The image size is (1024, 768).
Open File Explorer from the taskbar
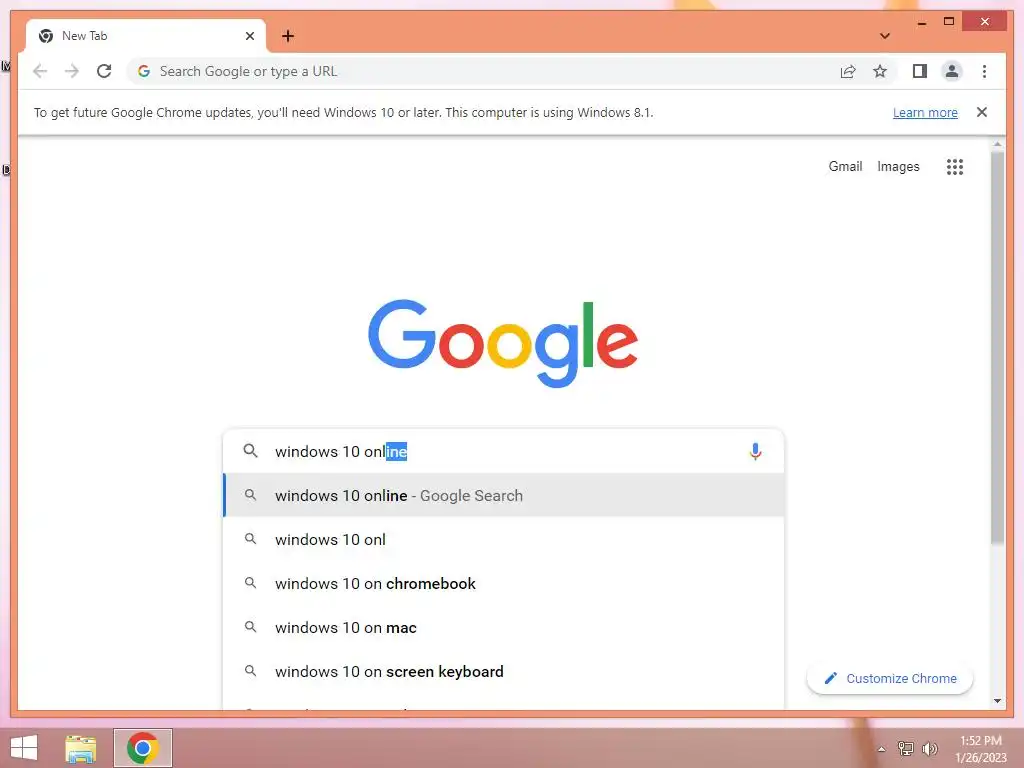81,748
